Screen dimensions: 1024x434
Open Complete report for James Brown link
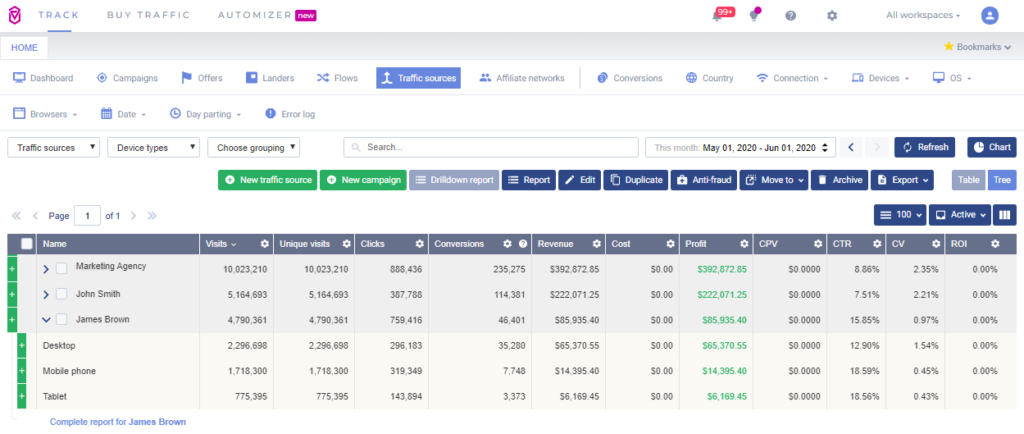tap(117, 422)
